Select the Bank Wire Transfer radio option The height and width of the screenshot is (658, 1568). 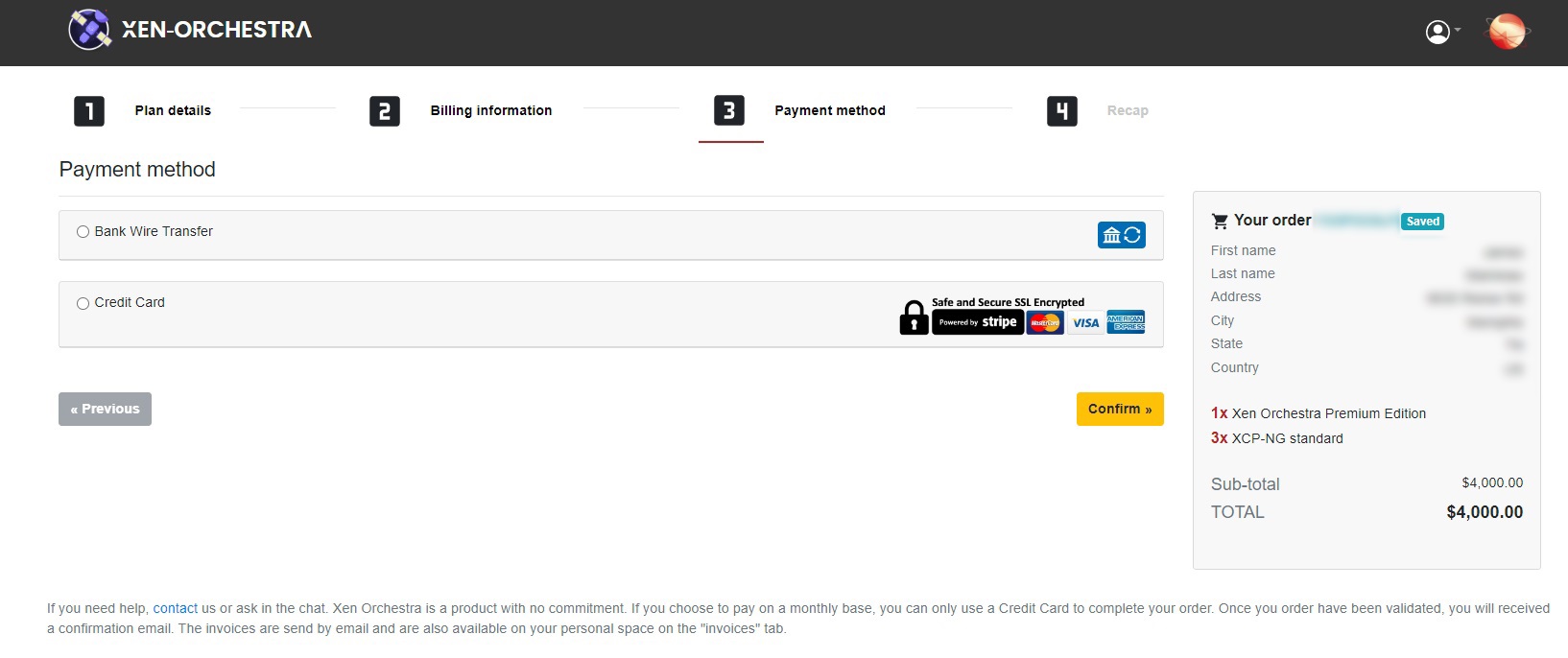click(x=83, y=232)
